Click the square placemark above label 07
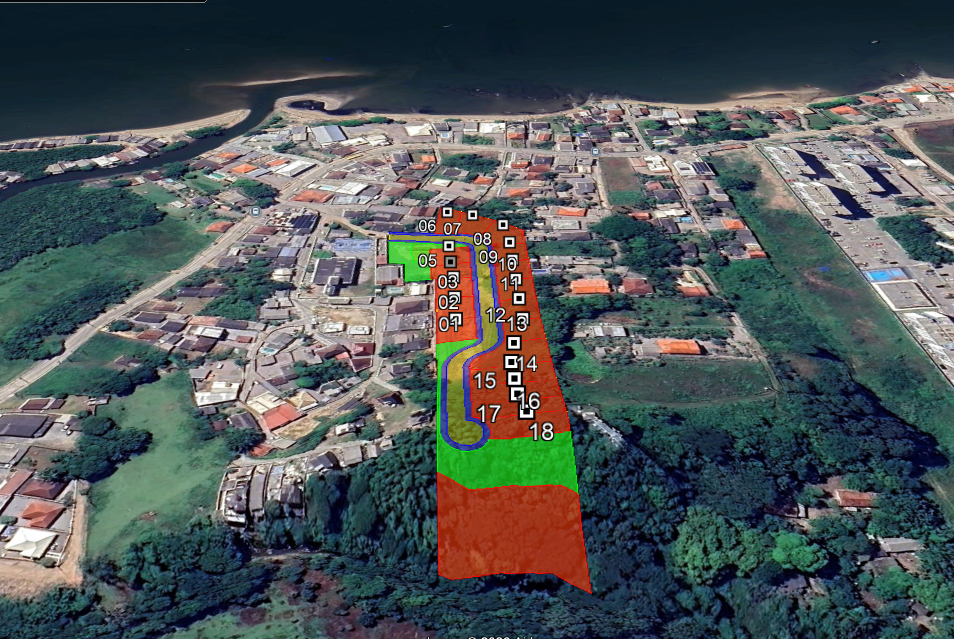The image size is (954, 639). pos(472,215)
